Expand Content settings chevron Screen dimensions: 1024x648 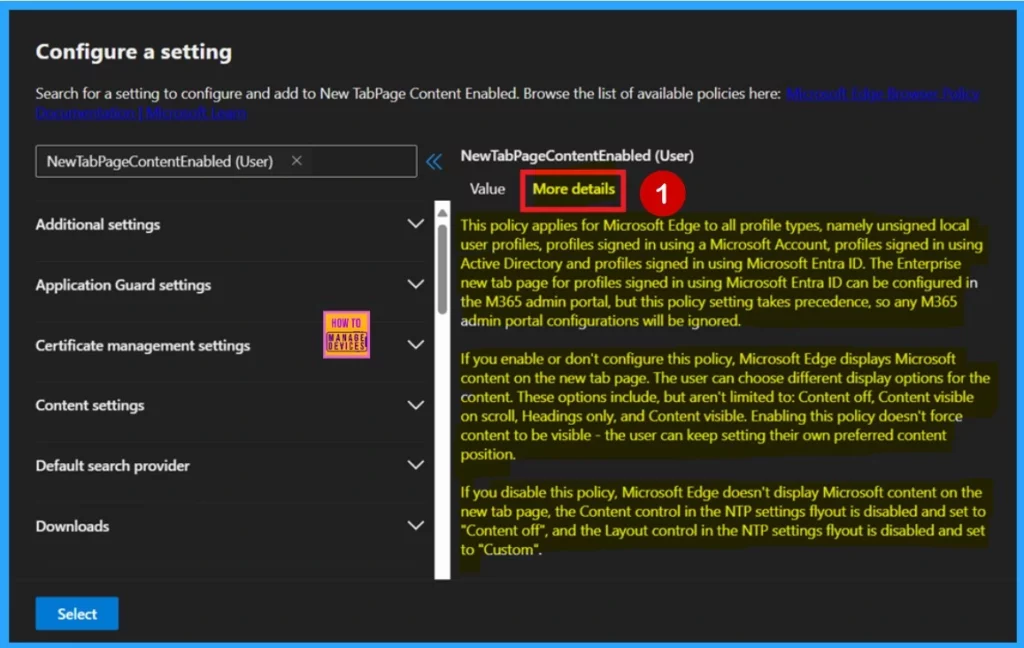(x=415, y=405)
